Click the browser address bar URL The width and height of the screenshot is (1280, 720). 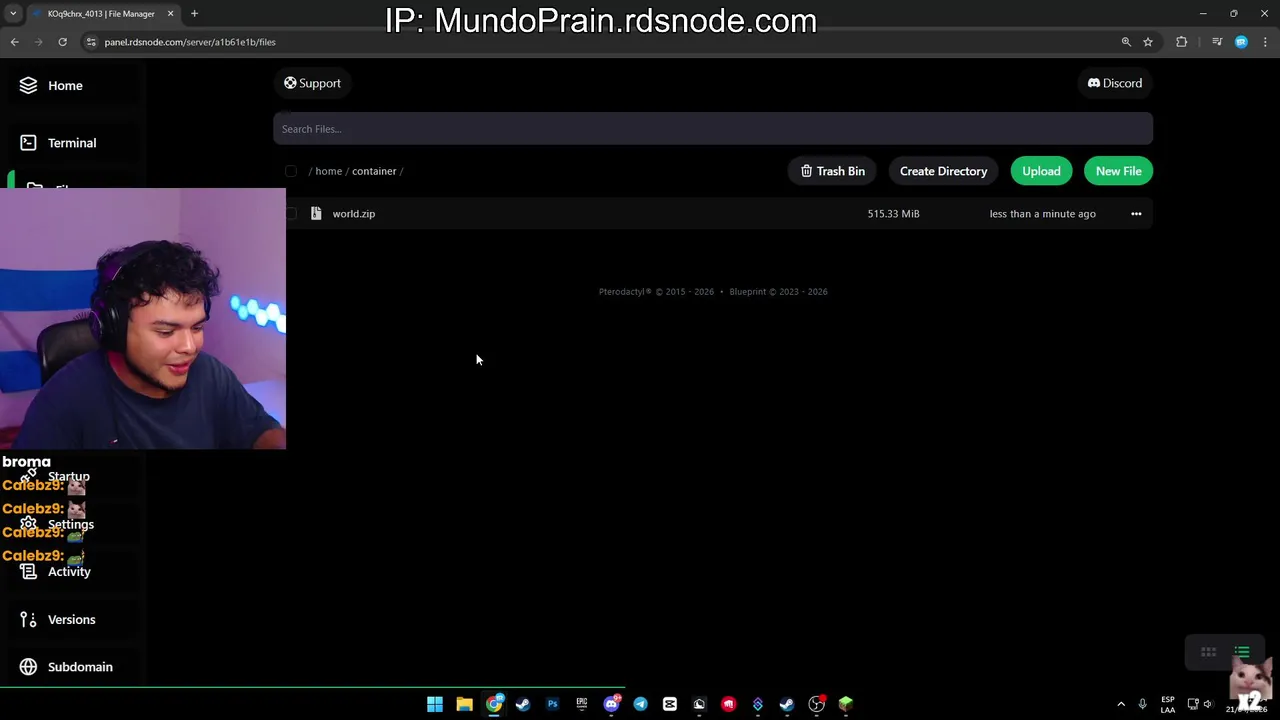190,42
